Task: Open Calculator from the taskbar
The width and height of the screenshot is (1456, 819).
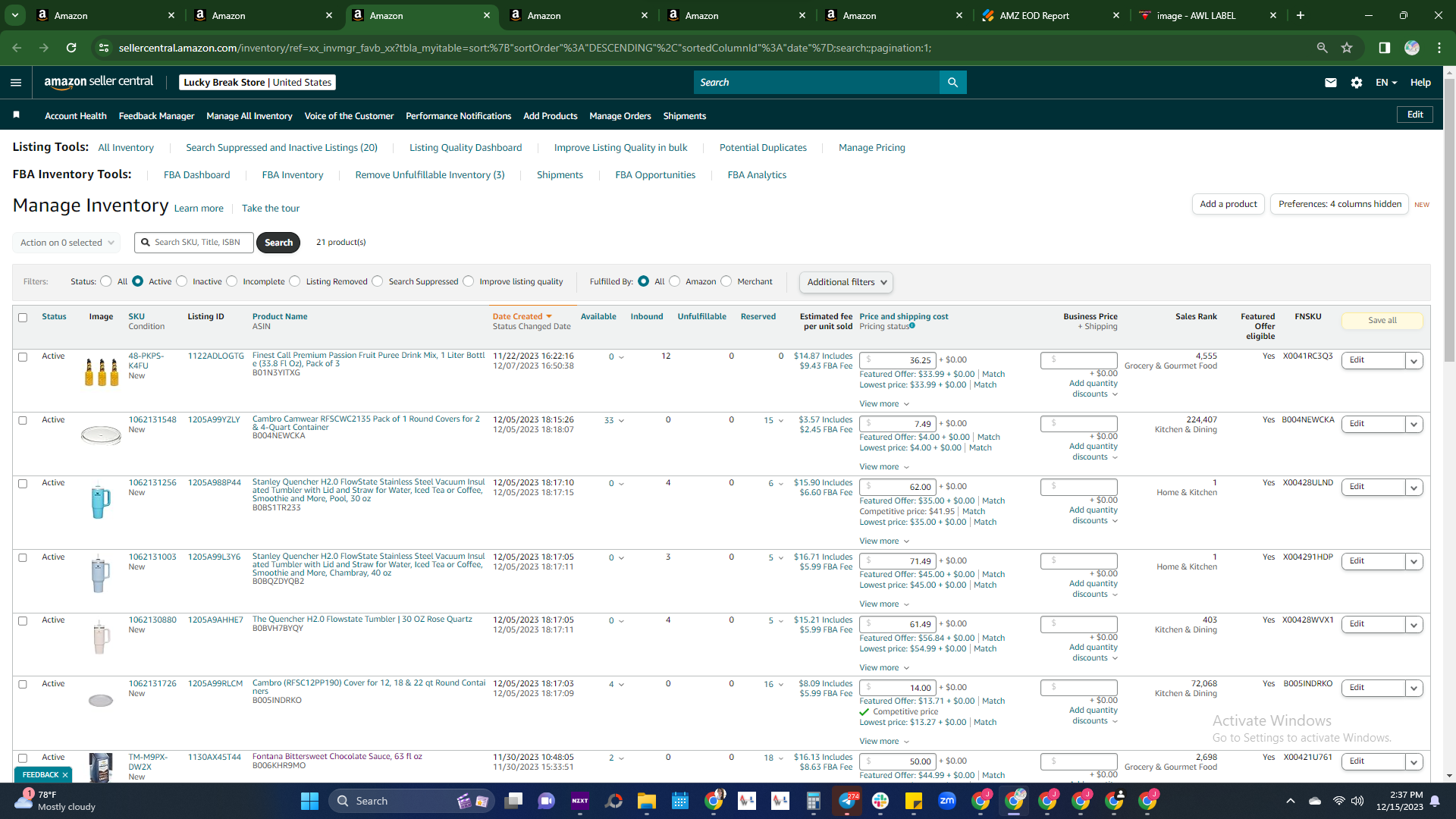Action: coord(814,801)
